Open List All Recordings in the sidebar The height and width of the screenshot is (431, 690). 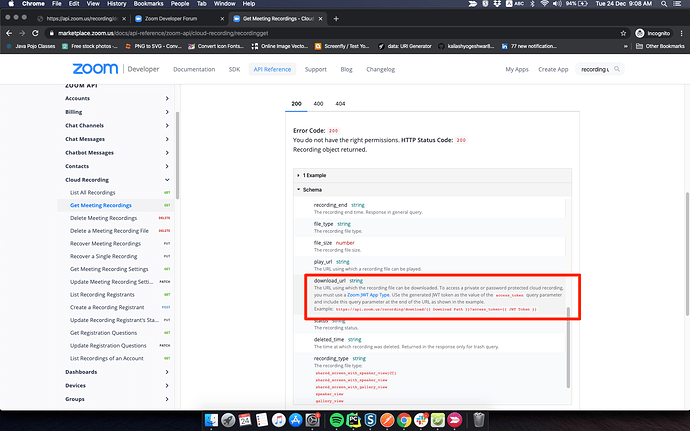pyautogui.click(x=92, y=192)
